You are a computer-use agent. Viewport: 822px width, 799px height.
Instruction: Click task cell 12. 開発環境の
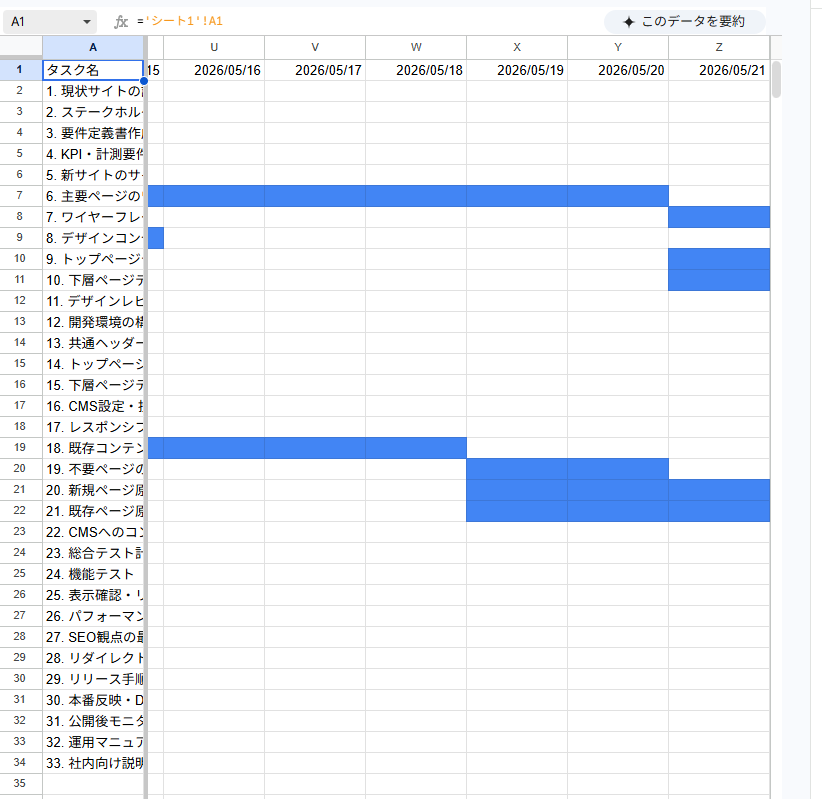tap(93, 322)
